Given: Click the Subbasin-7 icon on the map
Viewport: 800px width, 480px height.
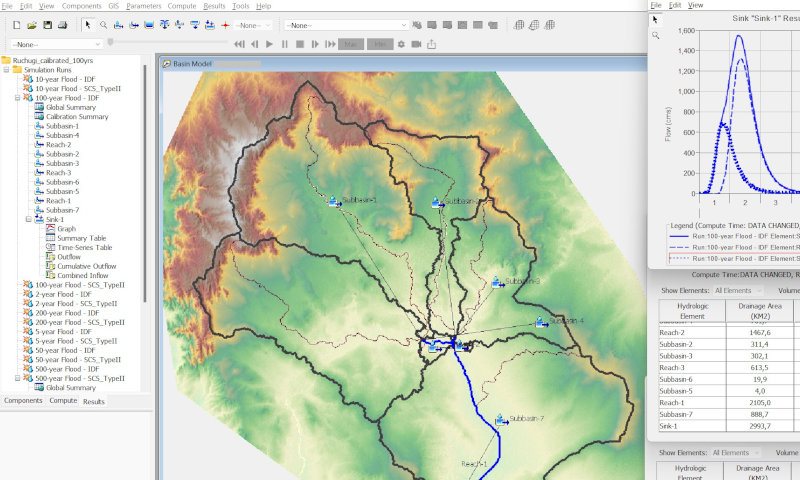Looking at the screenshot, I should tap(500, 420).
